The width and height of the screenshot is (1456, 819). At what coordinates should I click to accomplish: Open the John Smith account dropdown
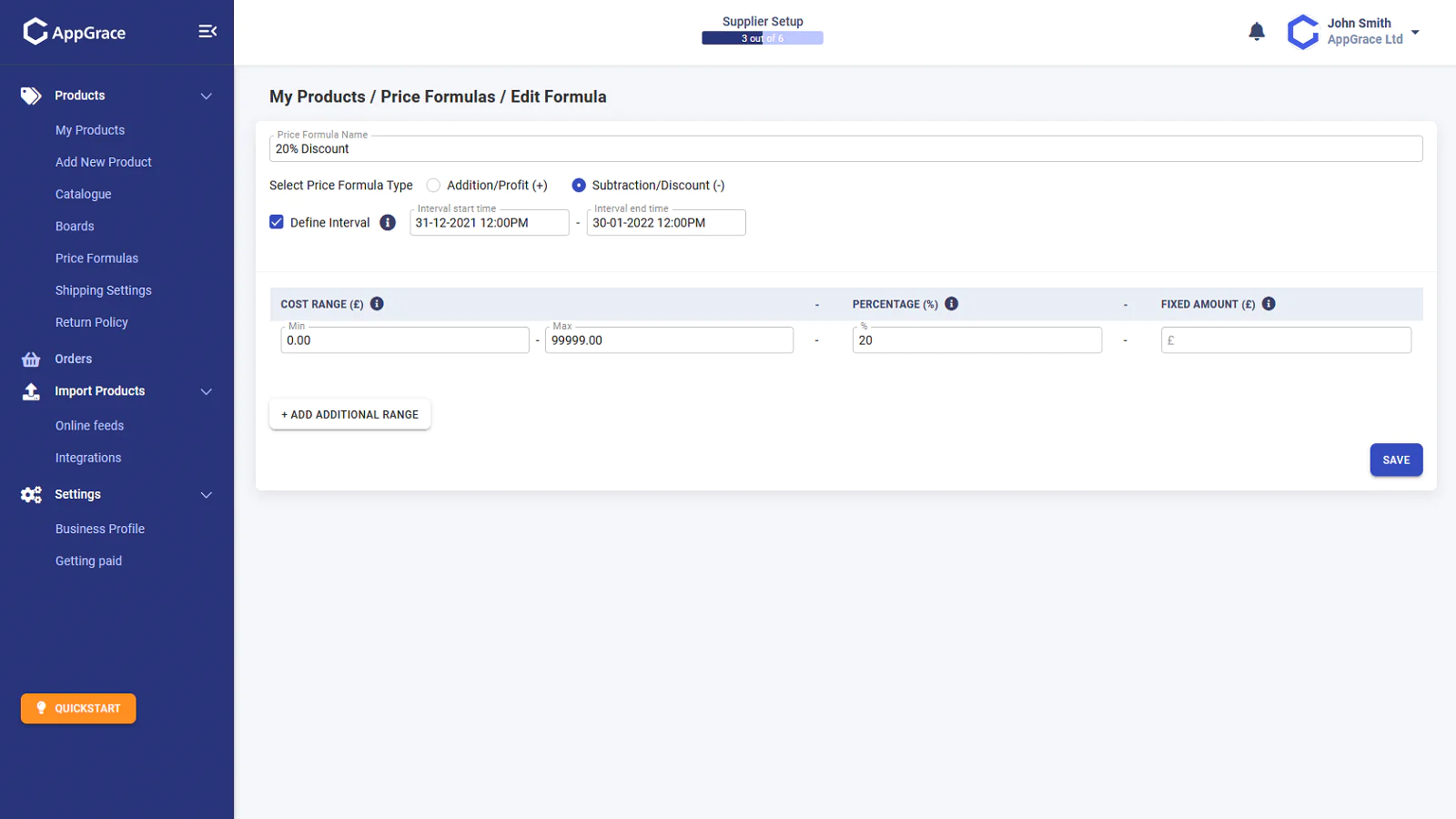coord(1414,32)
